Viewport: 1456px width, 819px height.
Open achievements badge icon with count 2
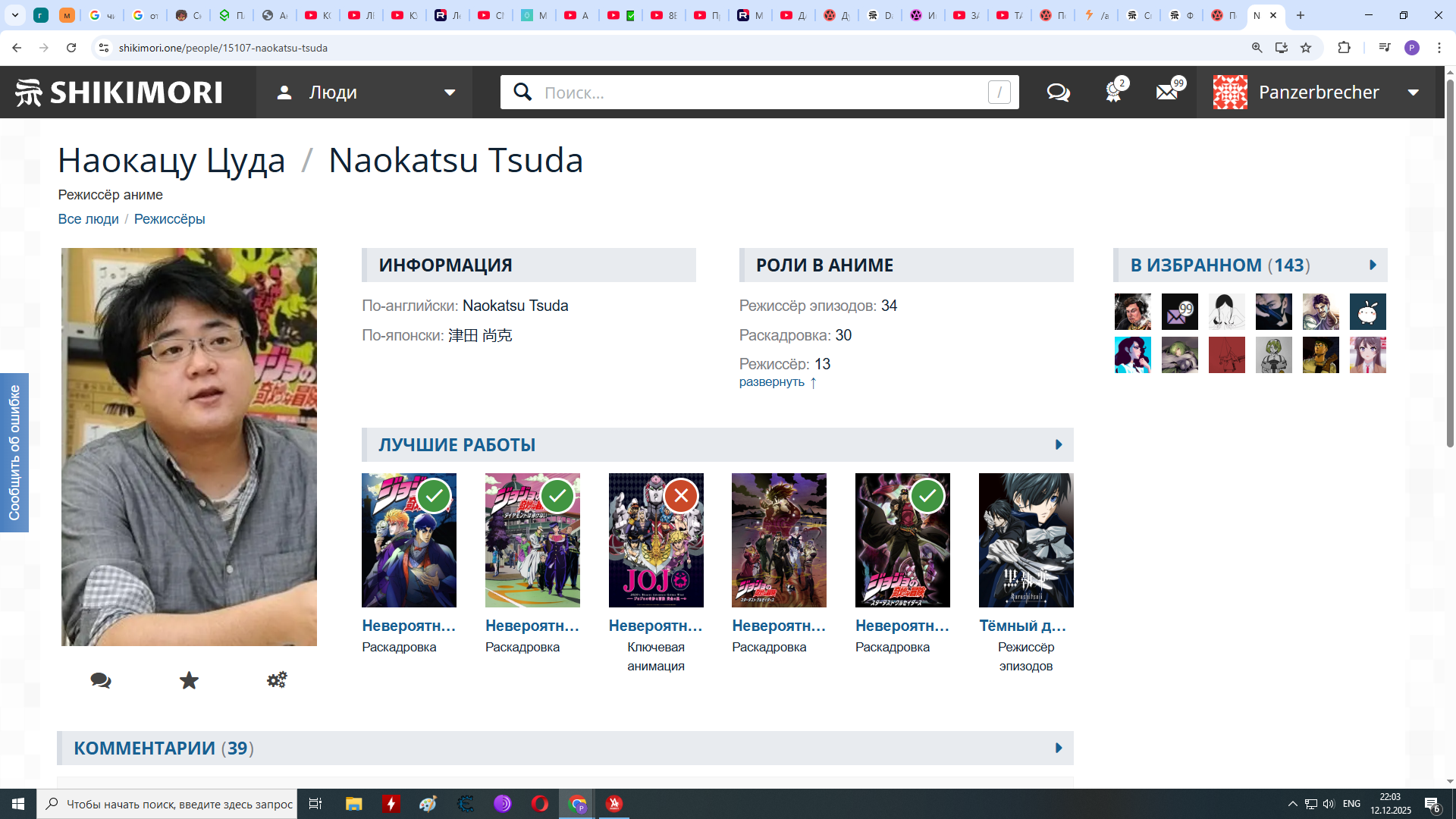(1113, 93)
